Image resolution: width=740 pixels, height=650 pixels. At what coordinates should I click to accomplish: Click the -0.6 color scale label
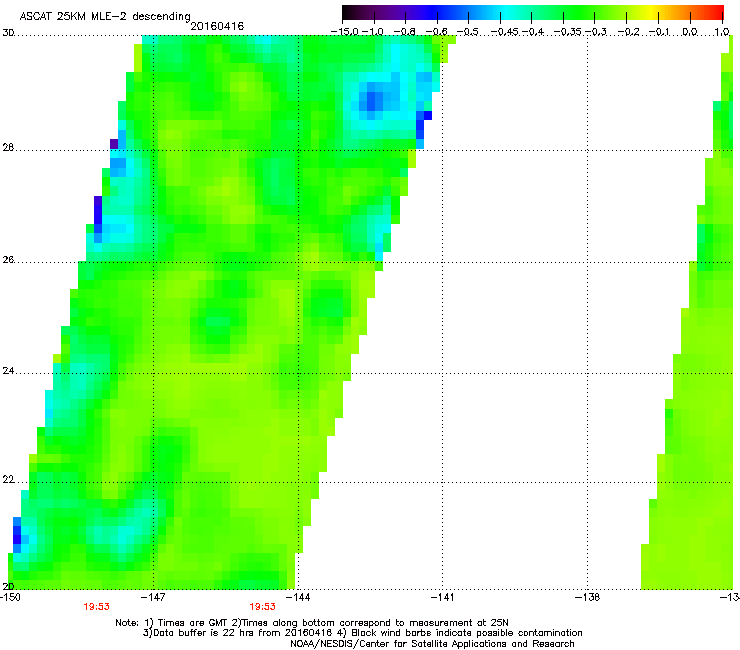pyautogui.click(x=437, y=32)
